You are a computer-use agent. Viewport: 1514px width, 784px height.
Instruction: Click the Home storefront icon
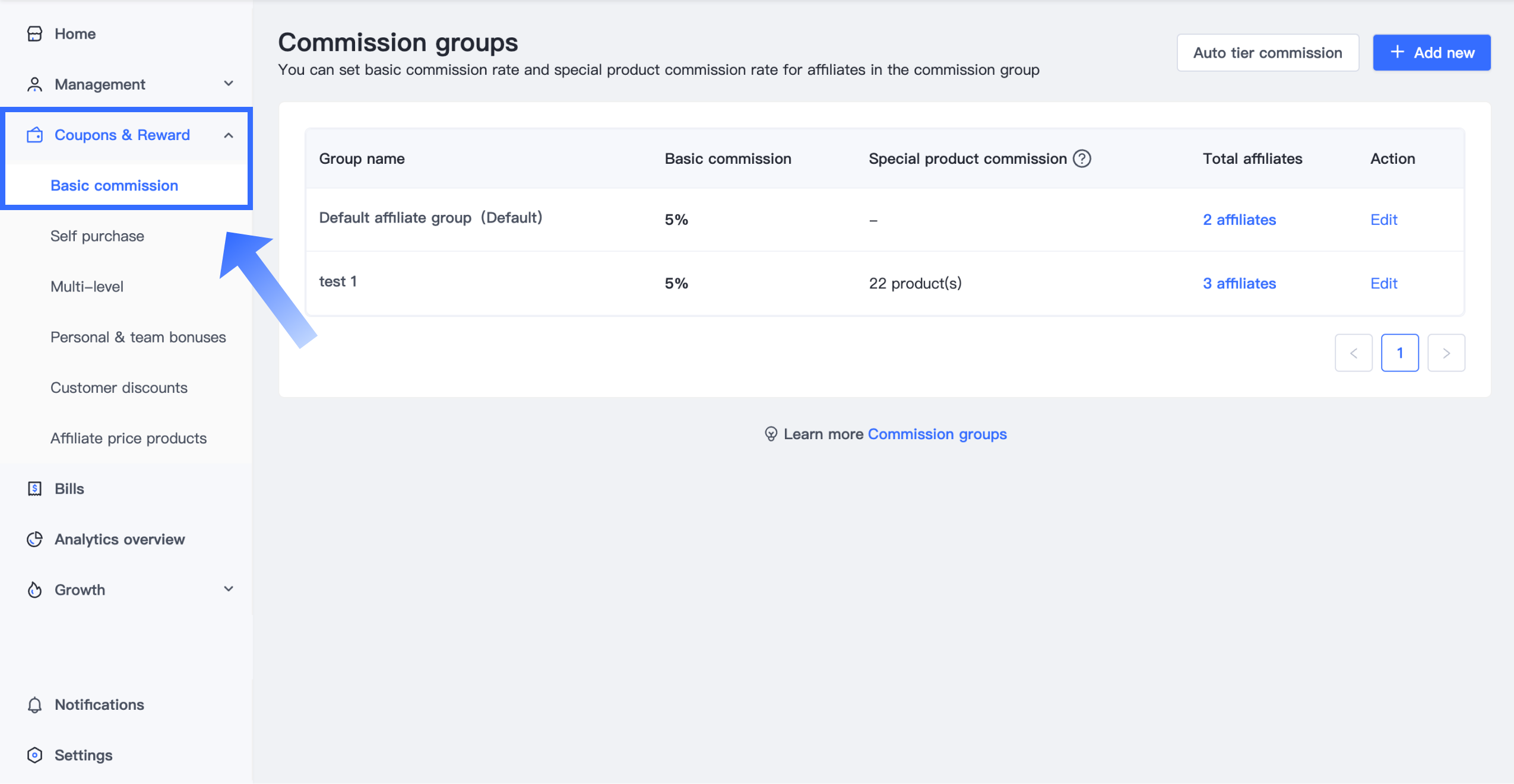(34, 34)
